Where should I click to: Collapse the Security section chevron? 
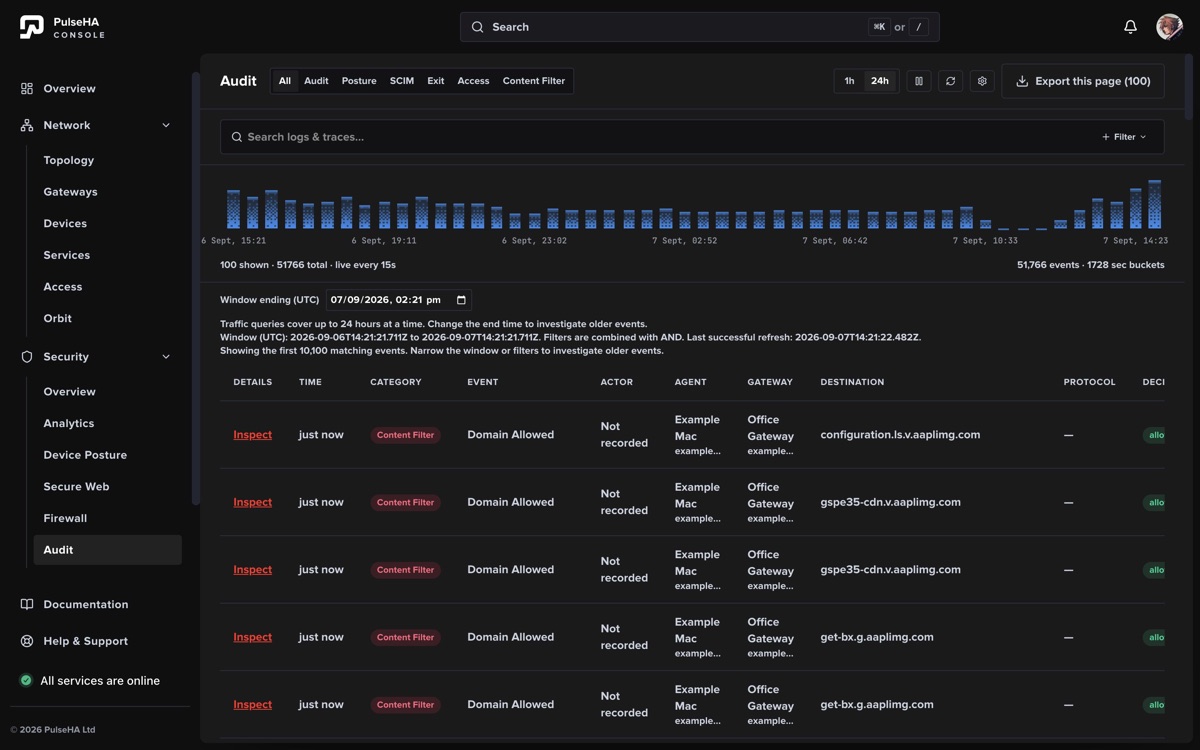(x=166, y=357)
